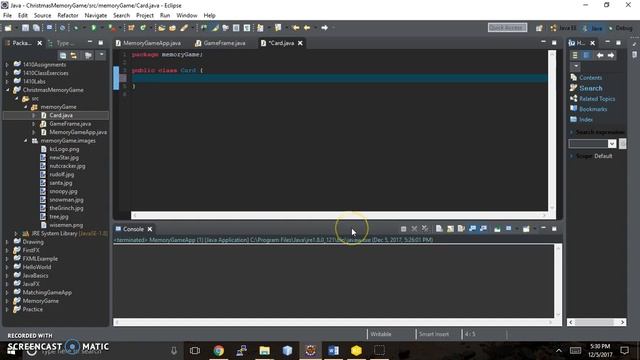
Task: Click Collapse All in Package Explorer
Action: [63, 56]
